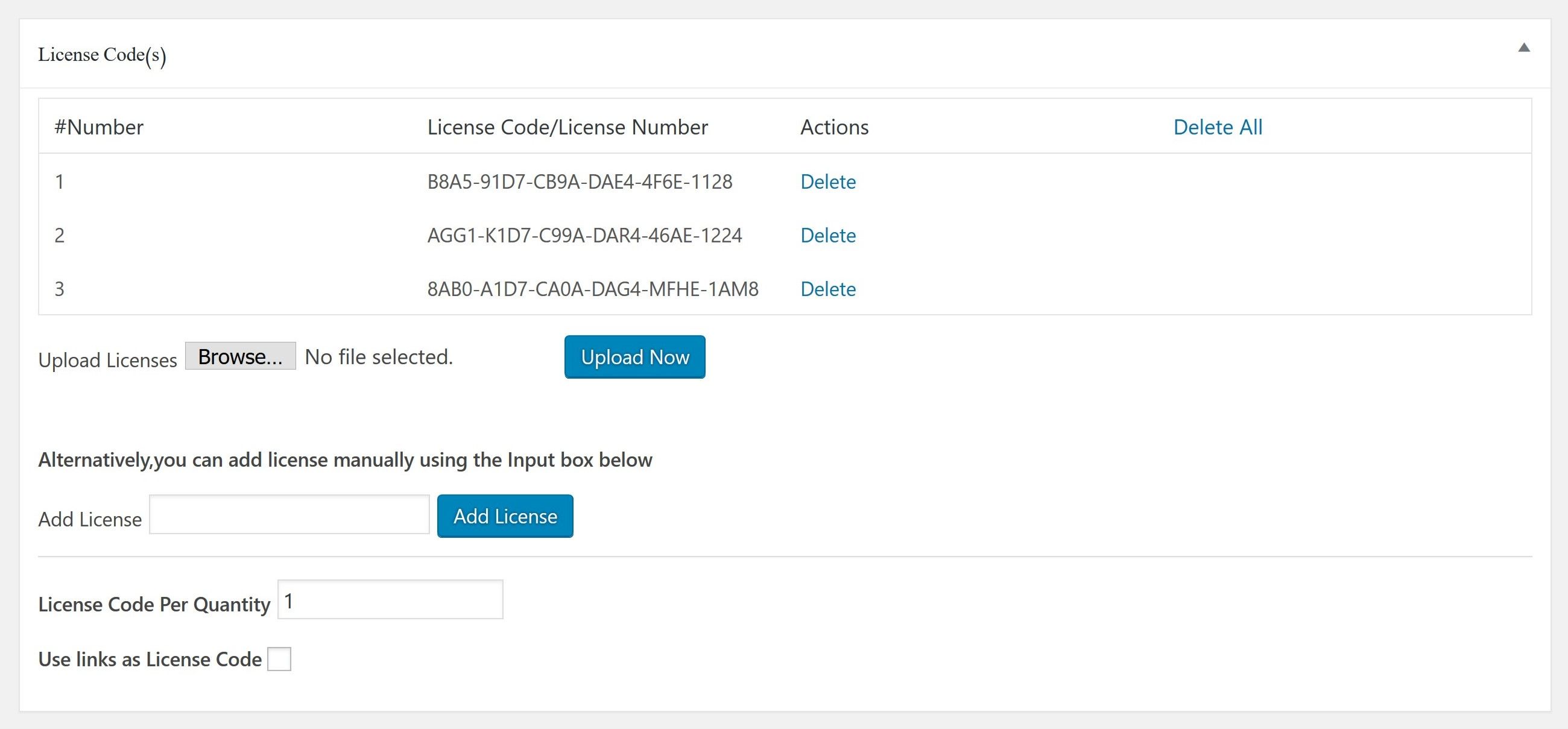The image size is (1568, 729).
Task: Select the third license code text
Action: coord(592,289)
